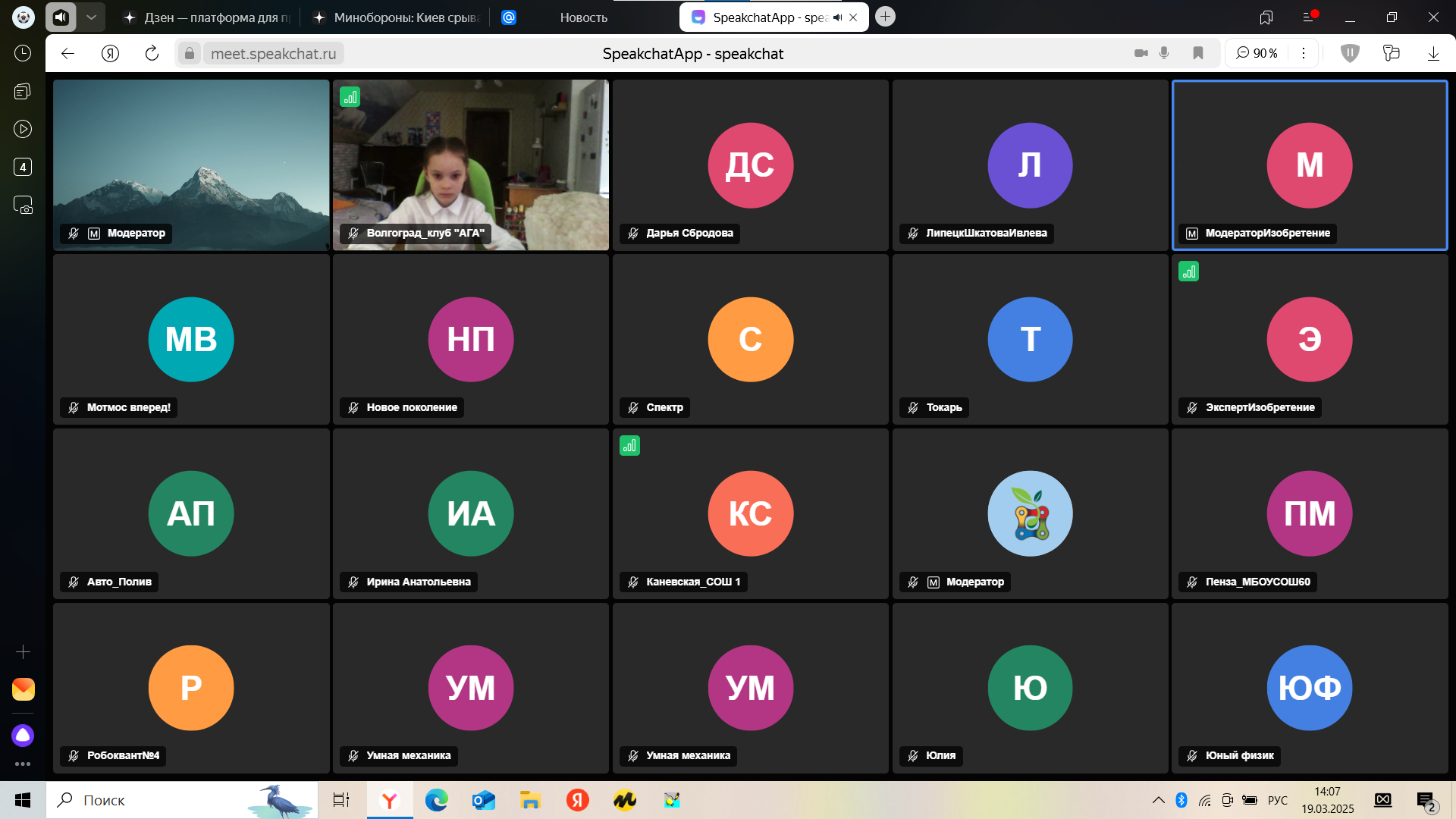Click the signal icon on Волгоград_клуб tile

coord(350,97)
